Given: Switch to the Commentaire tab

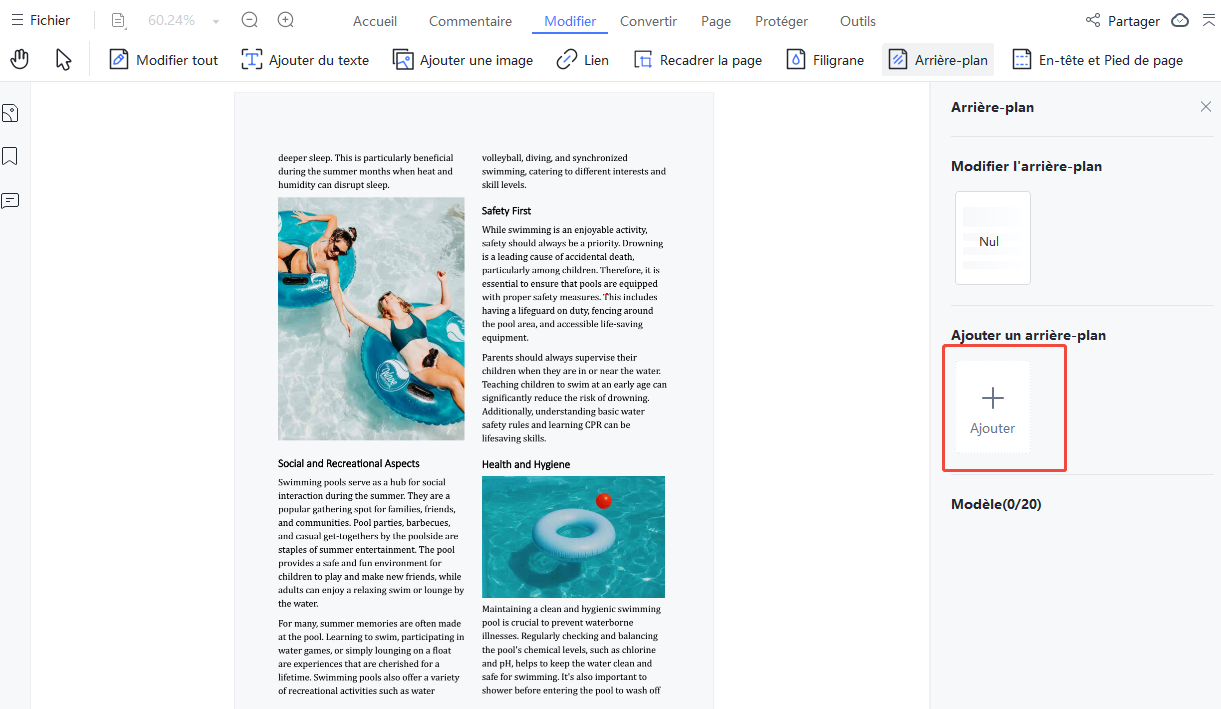Looking at the screenshot, I should [x=470, y=21].
